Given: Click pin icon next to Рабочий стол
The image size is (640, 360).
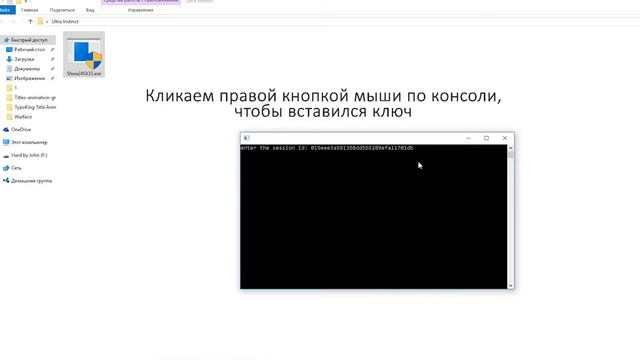Looking at the screenshot, I should [52, 49].
